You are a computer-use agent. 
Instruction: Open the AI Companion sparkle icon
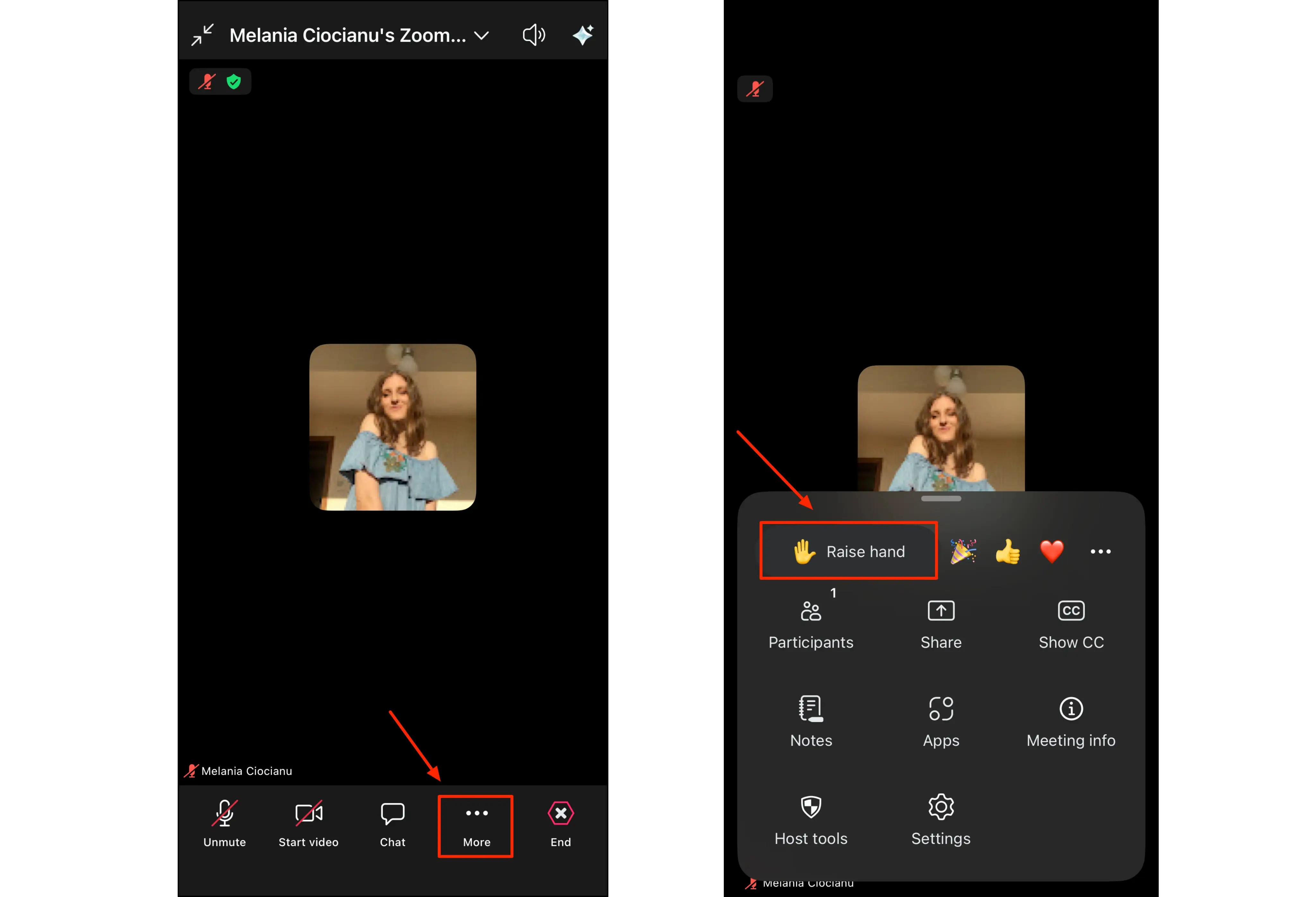tap(583, 35)
